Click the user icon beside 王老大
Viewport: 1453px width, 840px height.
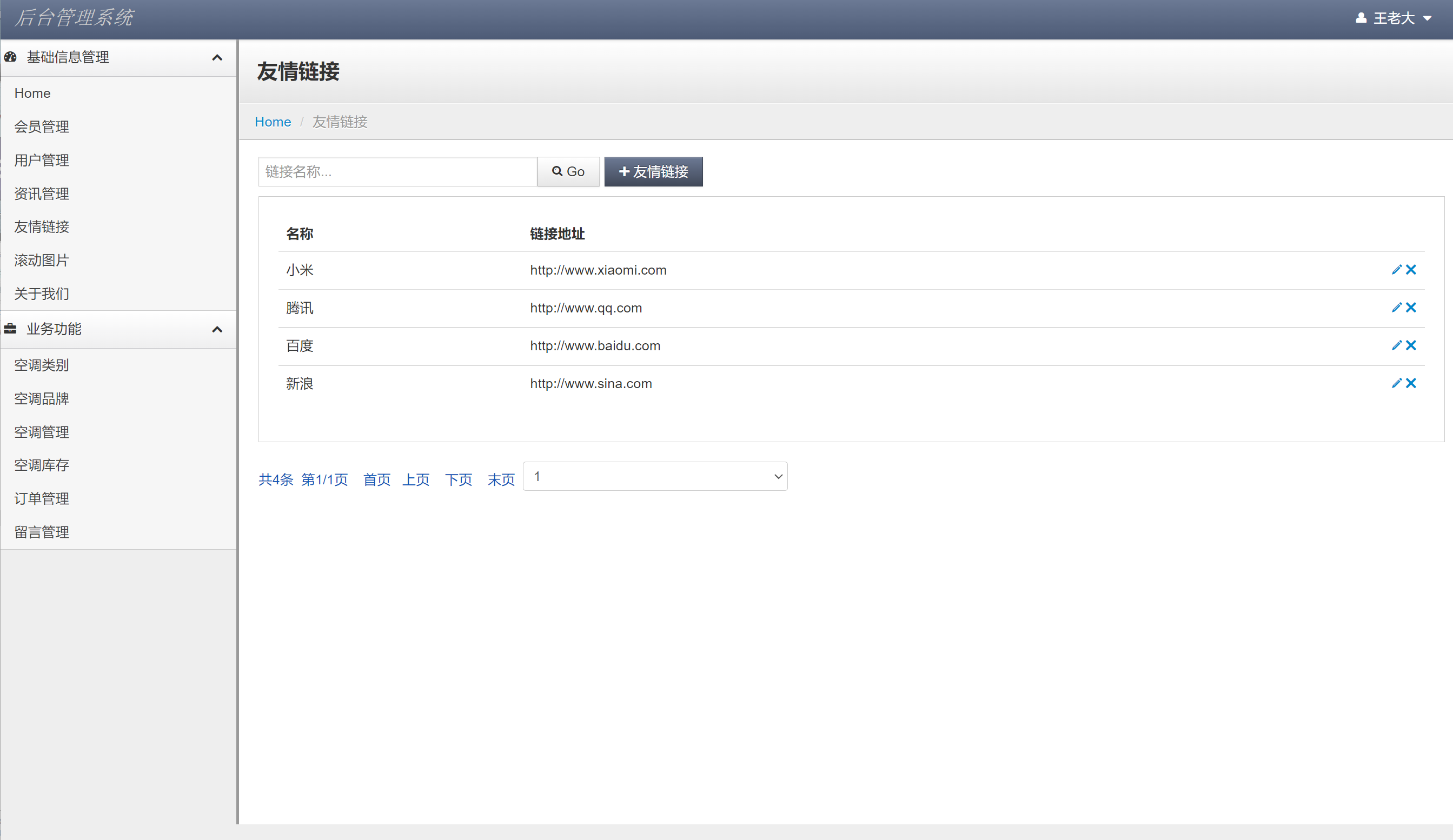pyautogui.click(x=1361, y=18)
